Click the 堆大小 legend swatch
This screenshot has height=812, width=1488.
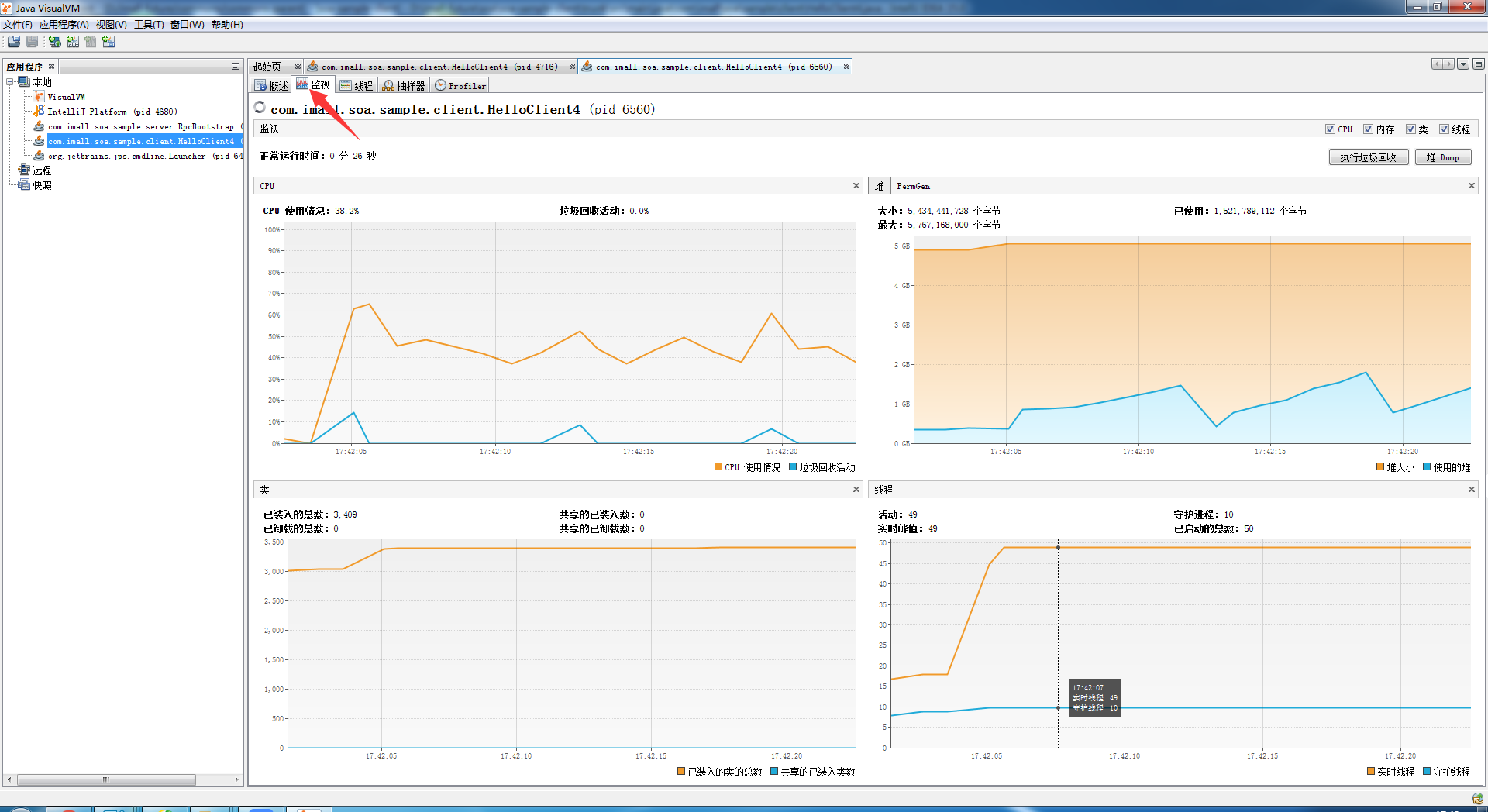coord(1380,467)
